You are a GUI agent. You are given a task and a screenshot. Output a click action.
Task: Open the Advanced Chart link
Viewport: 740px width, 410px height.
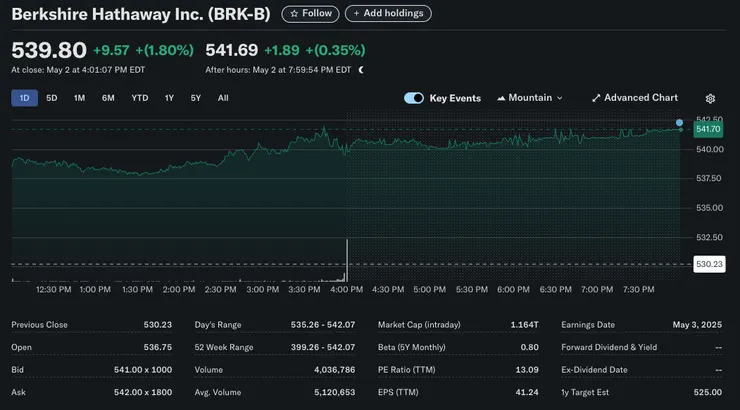coord(635,98)
